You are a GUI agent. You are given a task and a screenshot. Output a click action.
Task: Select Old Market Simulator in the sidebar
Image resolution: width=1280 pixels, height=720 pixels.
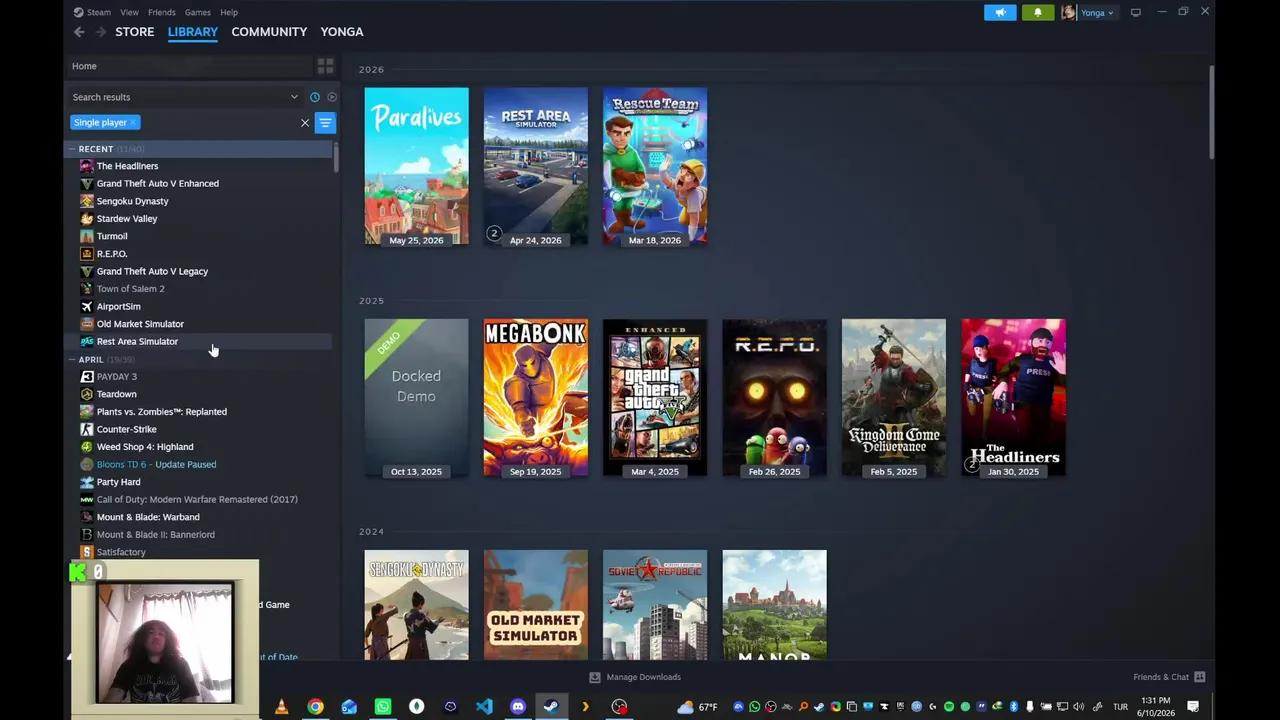click(x=140, y=324)
